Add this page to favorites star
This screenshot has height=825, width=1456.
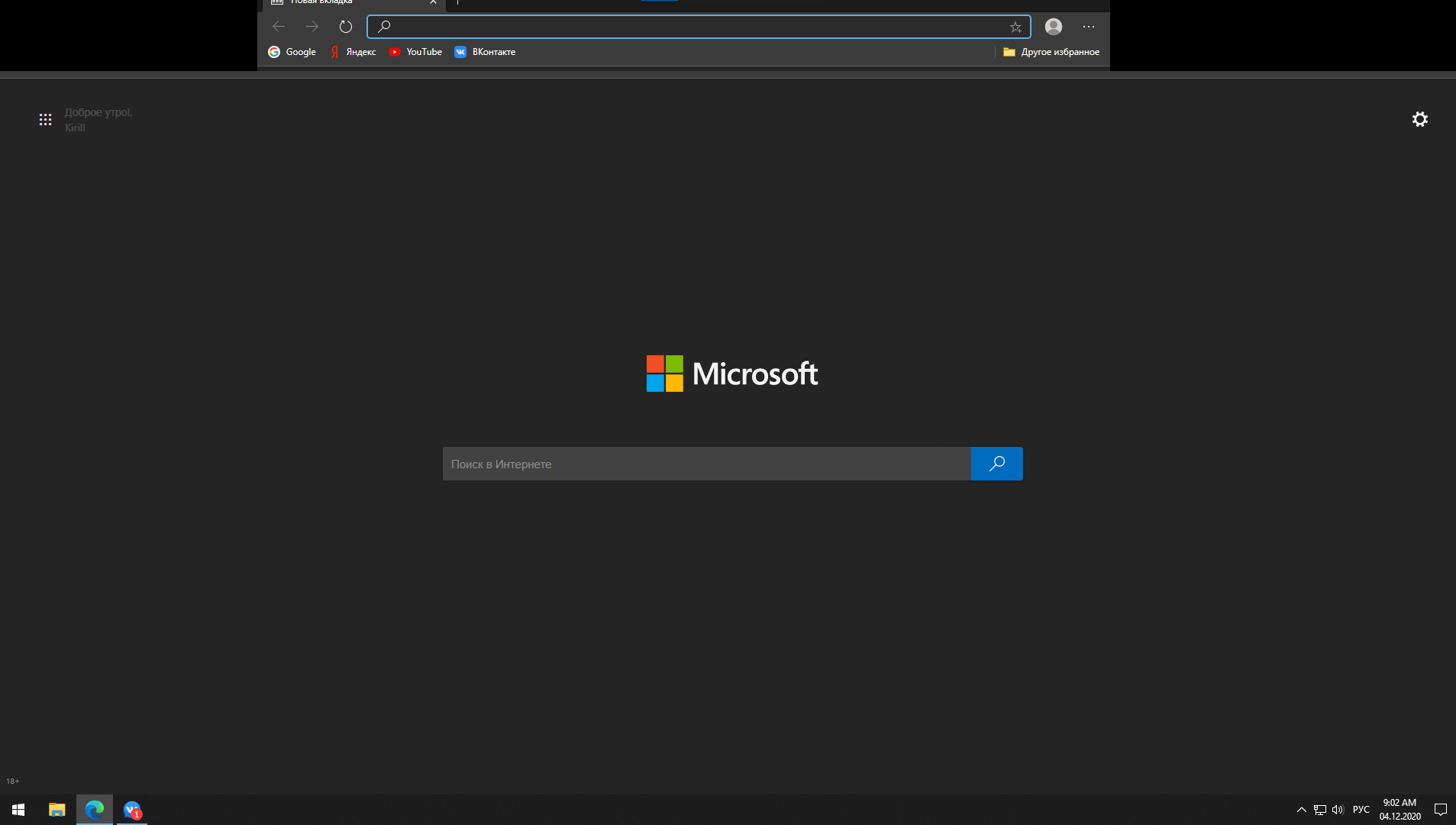click(1015, 27)
